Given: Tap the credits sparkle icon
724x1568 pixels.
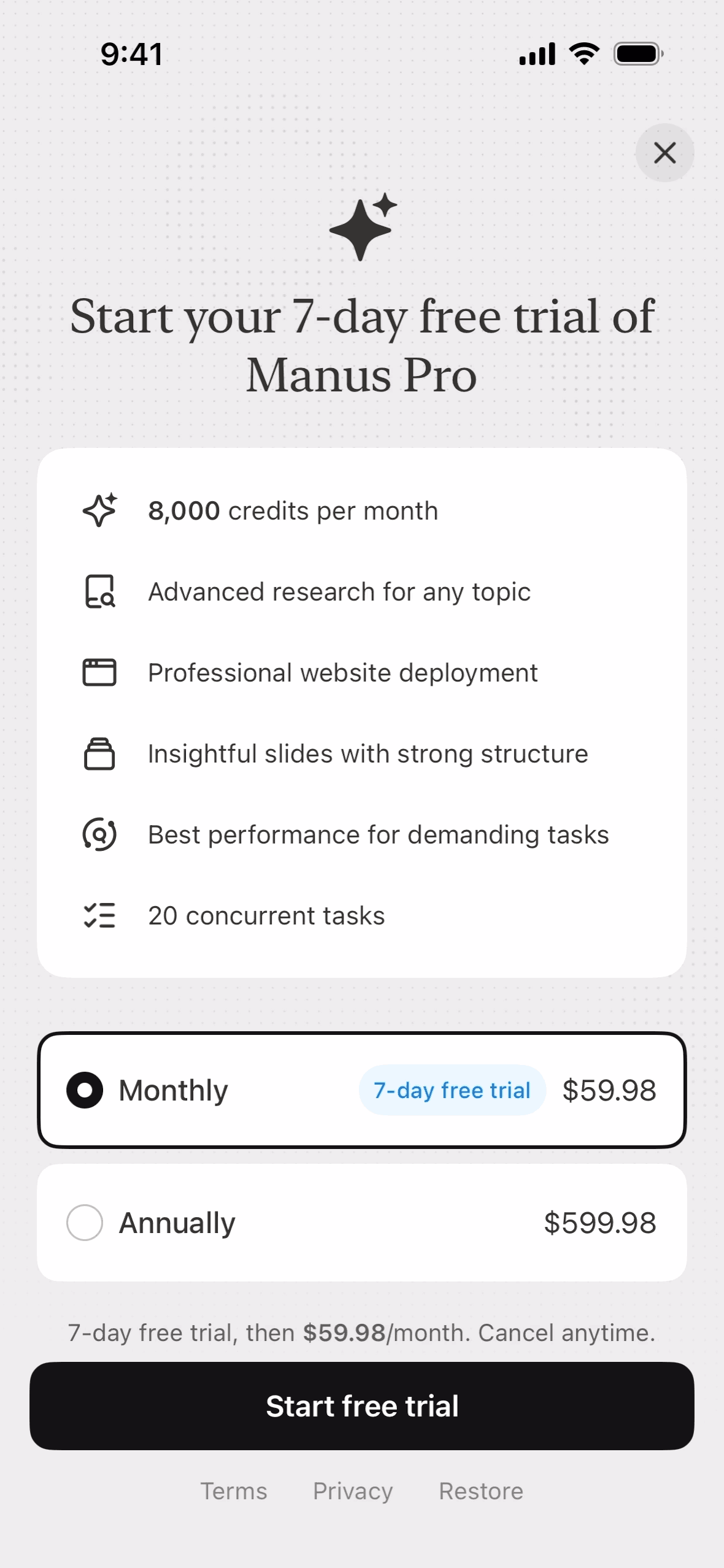Looking at the screenshot, I should [99, 510].
